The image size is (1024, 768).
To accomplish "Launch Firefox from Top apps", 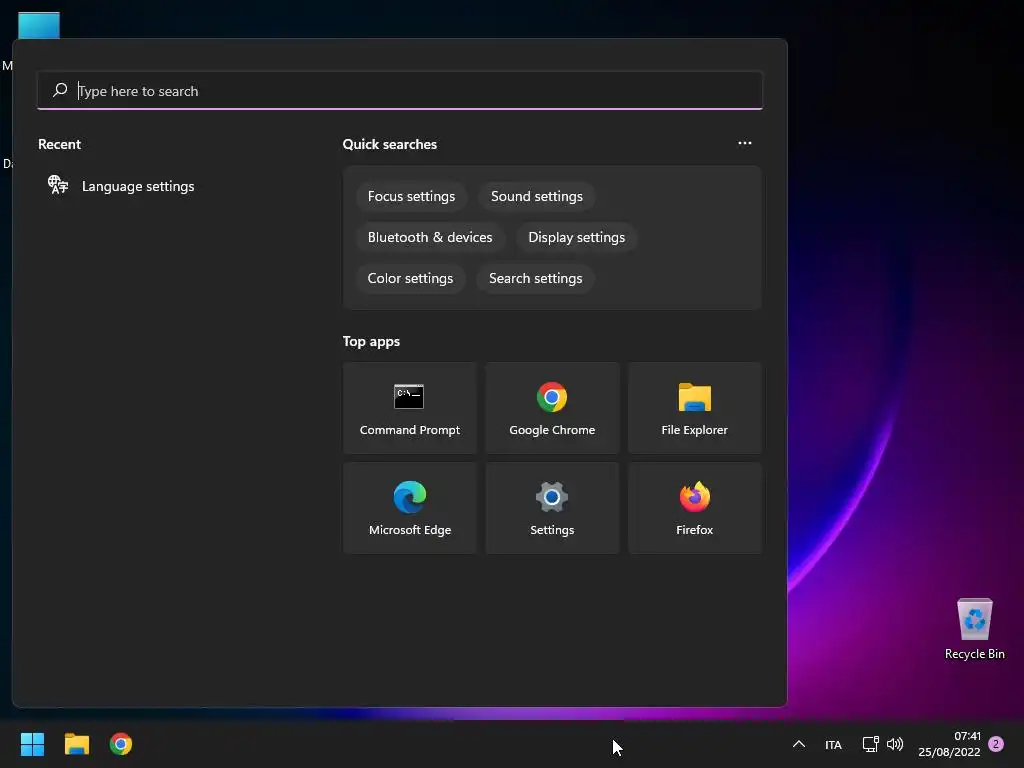I will (694, 508).
